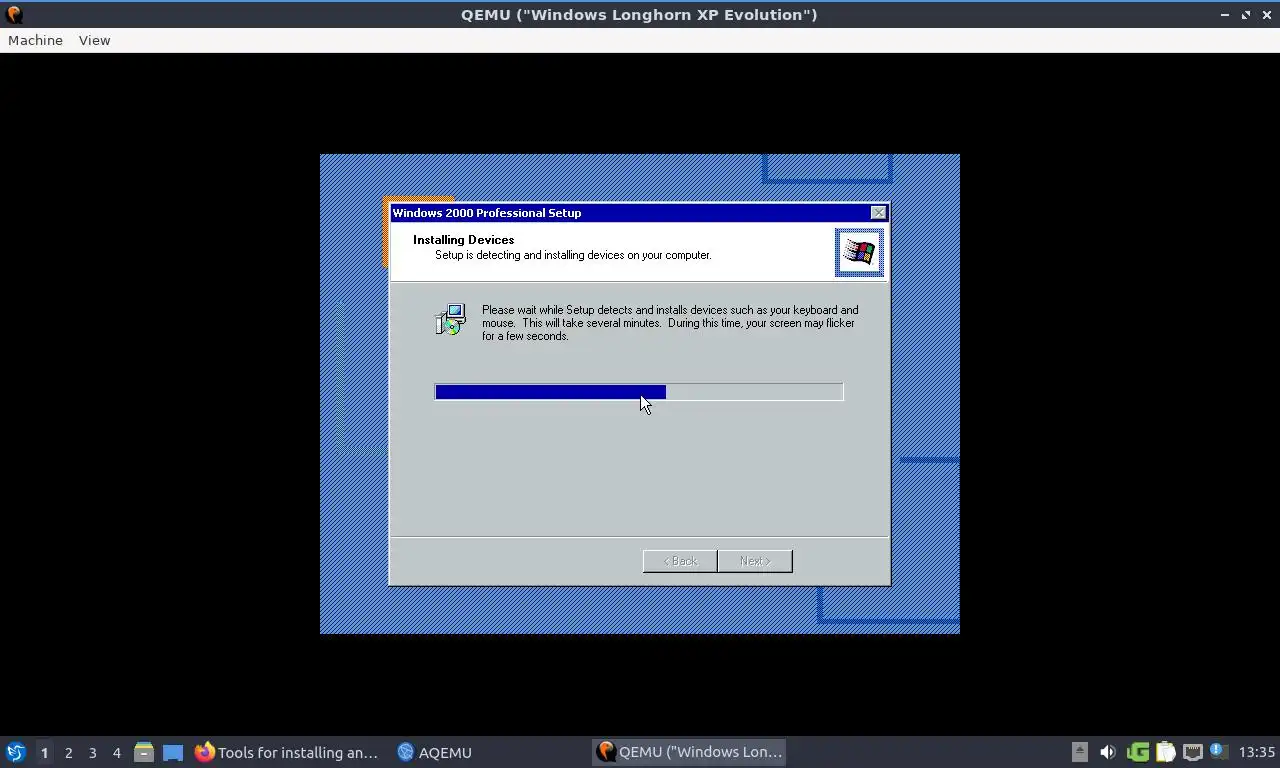Switch to the AQEMU taskbar window
This screenshot has width=1280, height=768.
435,752
